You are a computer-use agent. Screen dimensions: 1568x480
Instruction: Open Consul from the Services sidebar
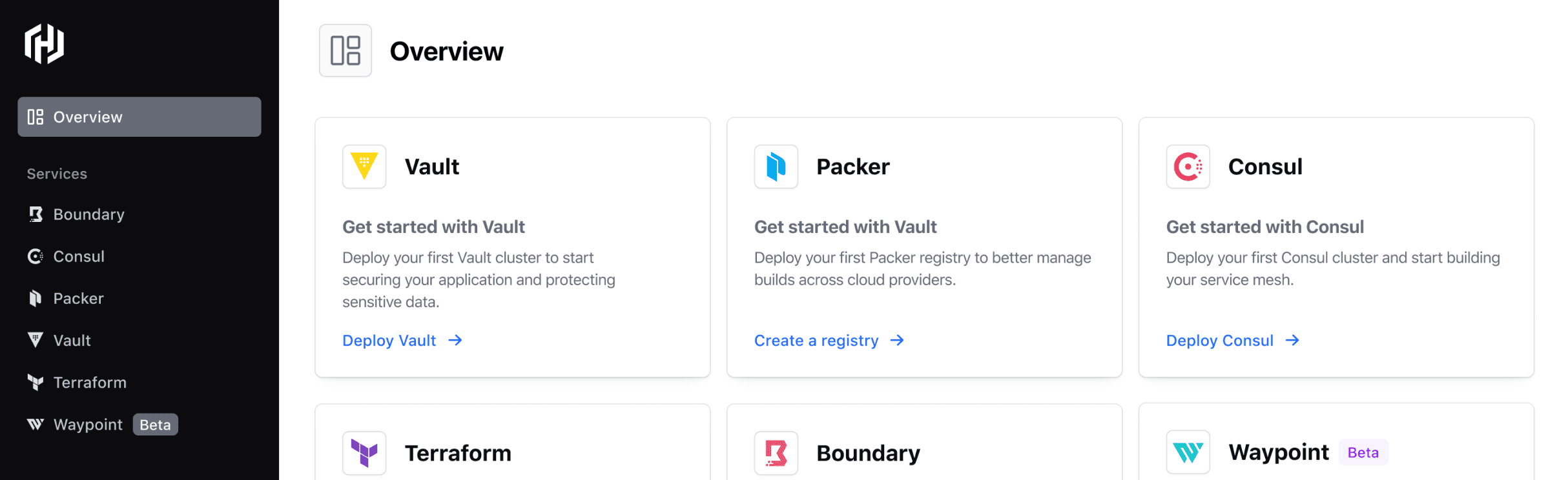tap(78, 256)
